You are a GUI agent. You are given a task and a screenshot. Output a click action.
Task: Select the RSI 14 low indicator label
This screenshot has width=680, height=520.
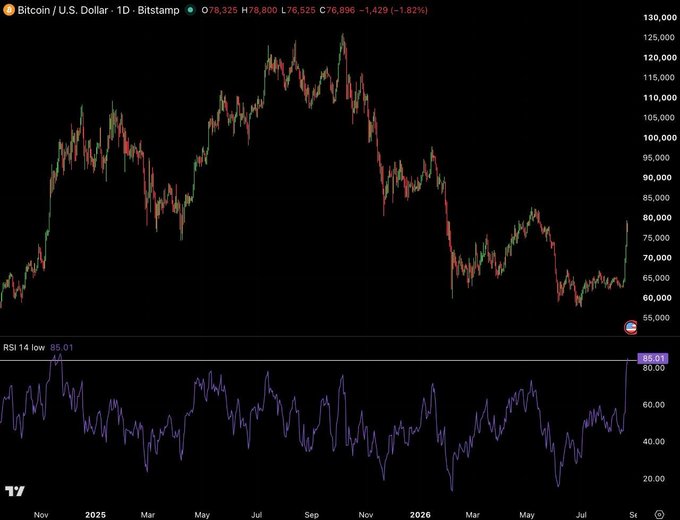(x=24, y=347)
